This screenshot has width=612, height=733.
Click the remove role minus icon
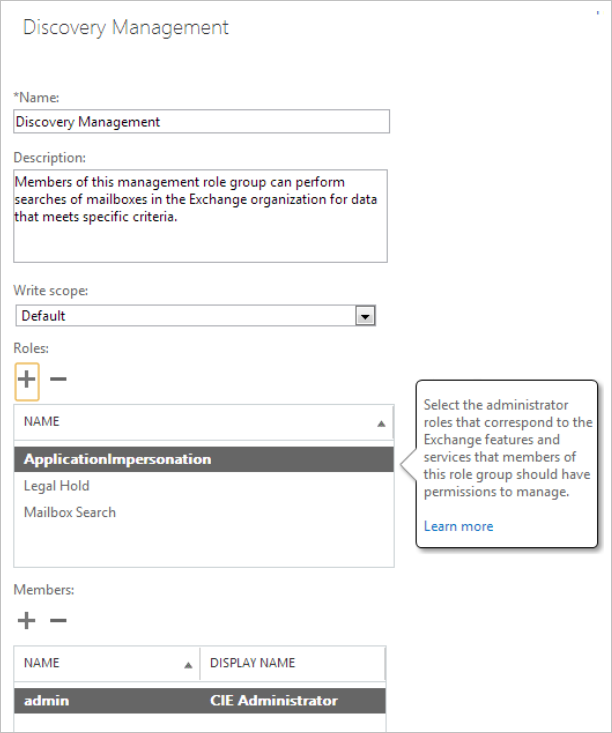[58, 380]
